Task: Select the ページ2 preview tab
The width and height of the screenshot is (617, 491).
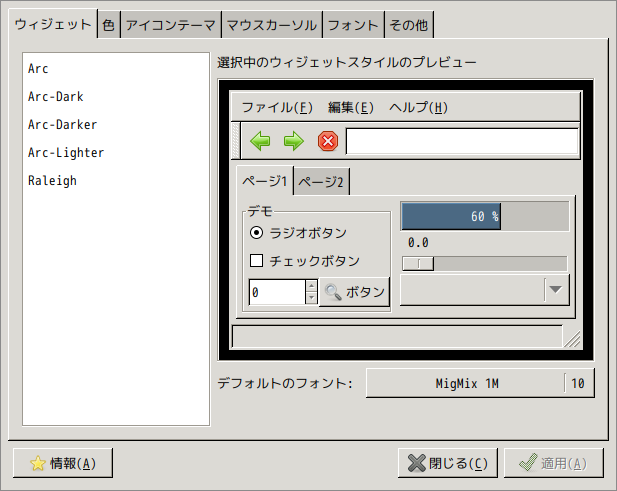Action: tap(321, 182)
